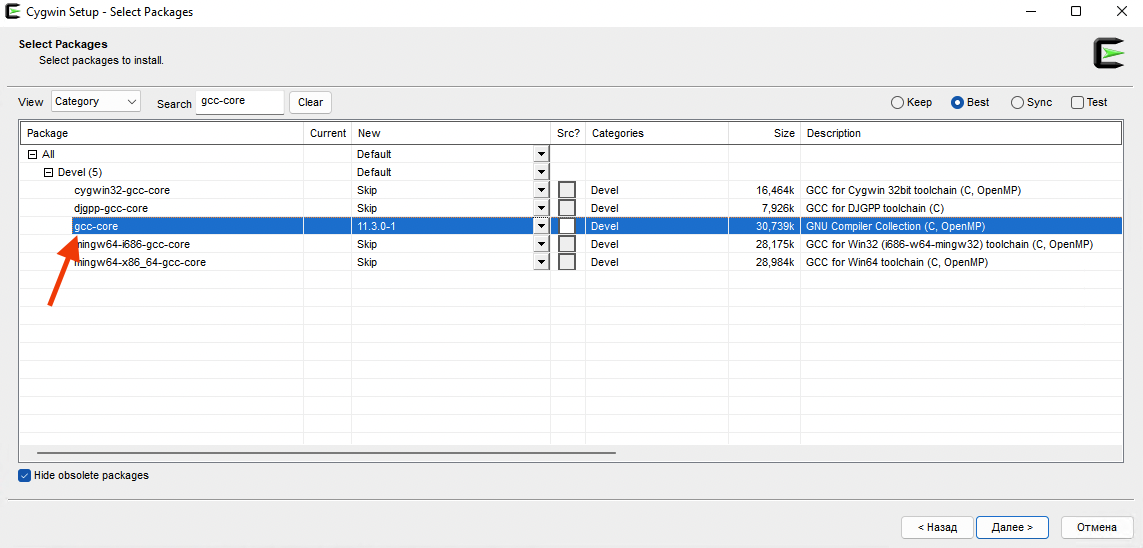Click the Cygwin logo in the header
This screenshot has width=1143, height=548.
coord(1108,53)
